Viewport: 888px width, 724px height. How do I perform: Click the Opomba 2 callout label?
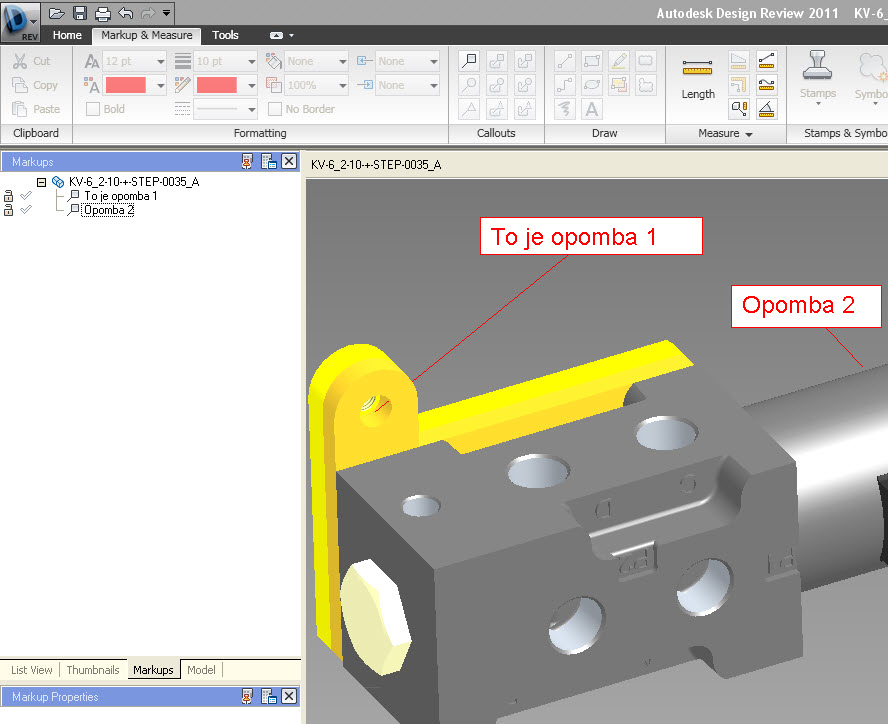pyautogui.click(x=805, y=306)
